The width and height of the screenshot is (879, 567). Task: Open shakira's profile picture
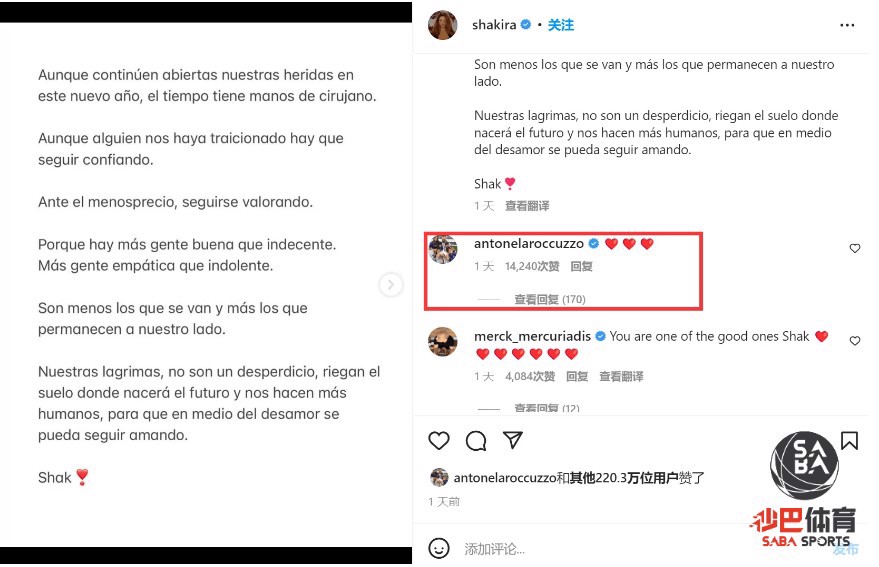pos(442,25)
